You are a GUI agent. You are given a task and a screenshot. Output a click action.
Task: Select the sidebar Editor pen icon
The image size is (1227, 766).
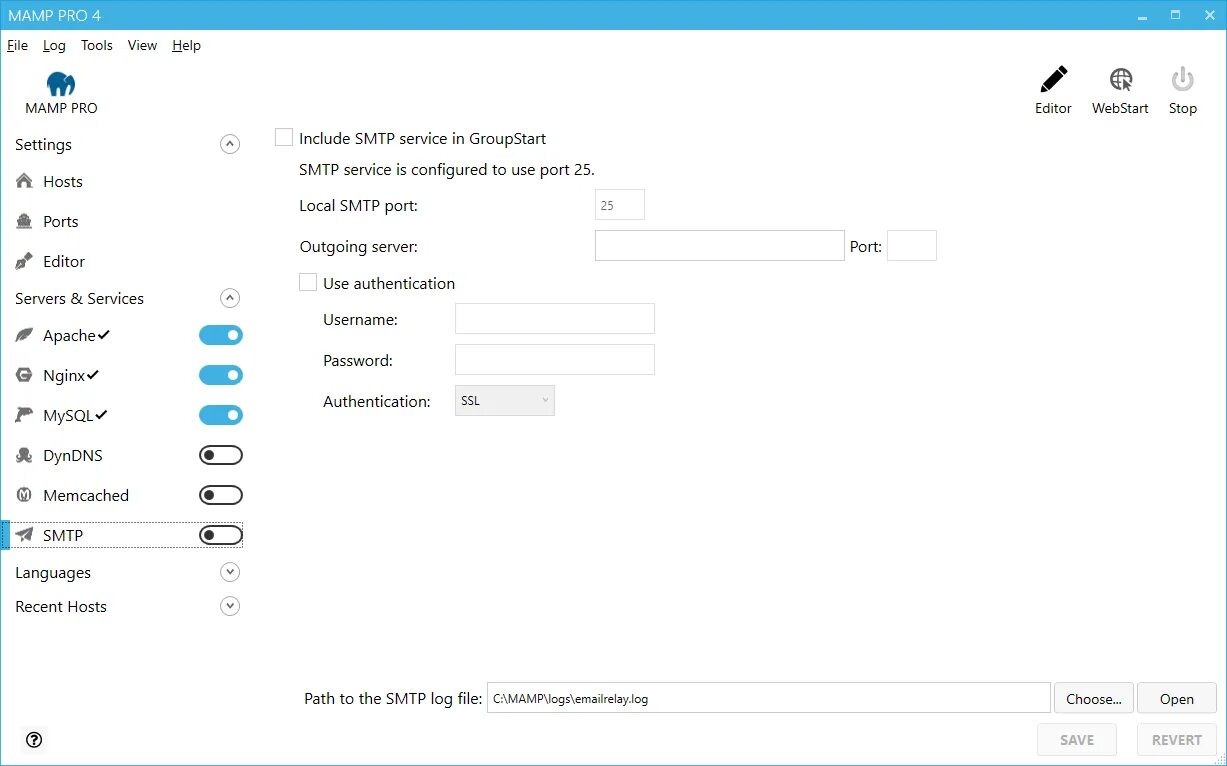(25, 261)
